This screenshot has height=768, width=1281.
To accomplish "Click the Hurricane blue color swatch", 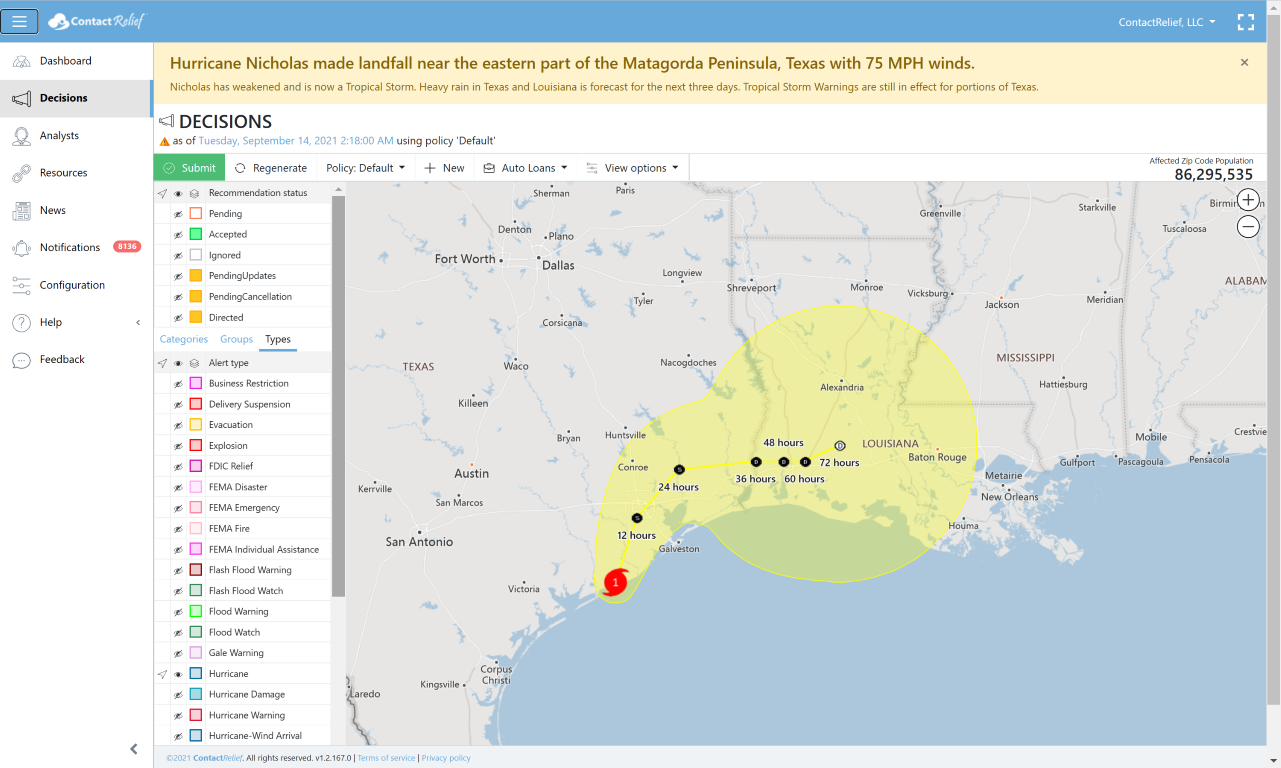I will [x=195, y=674].
